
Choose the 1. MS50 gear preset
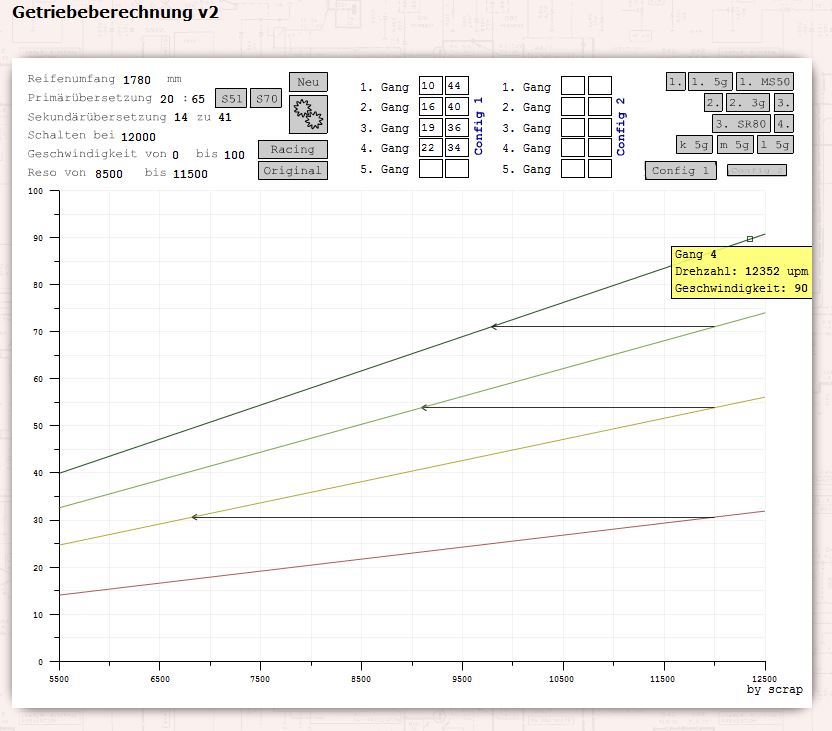tap(765, 81)
